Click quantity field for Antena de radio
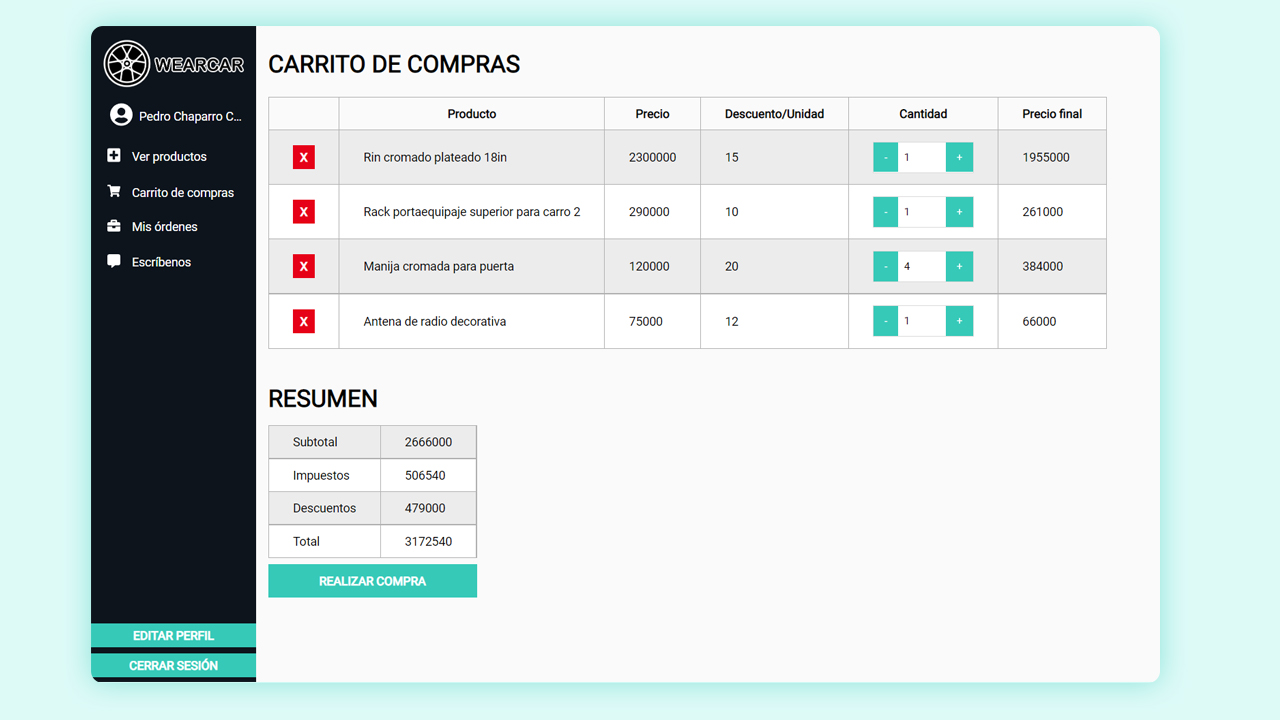 (x=922, y=321)
